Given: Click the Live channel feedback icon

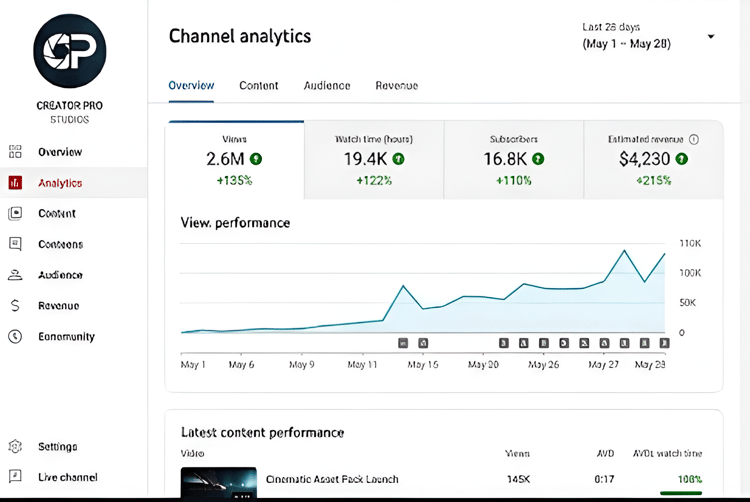Looking at the screenshot, I should [15, 477].
